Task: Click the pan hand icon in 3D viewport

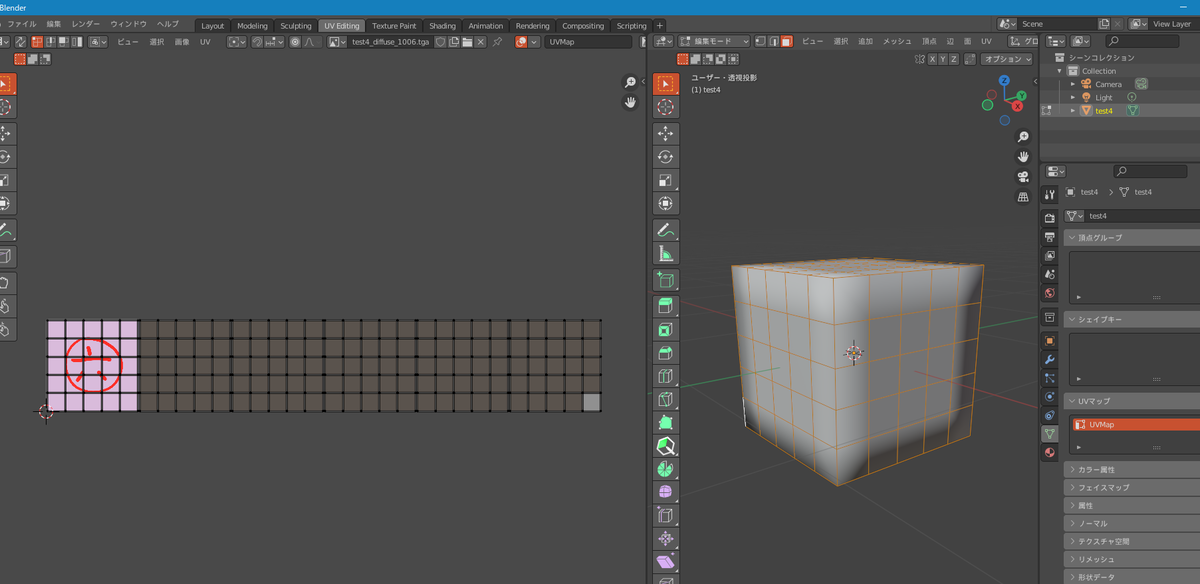Action: 1023,157
